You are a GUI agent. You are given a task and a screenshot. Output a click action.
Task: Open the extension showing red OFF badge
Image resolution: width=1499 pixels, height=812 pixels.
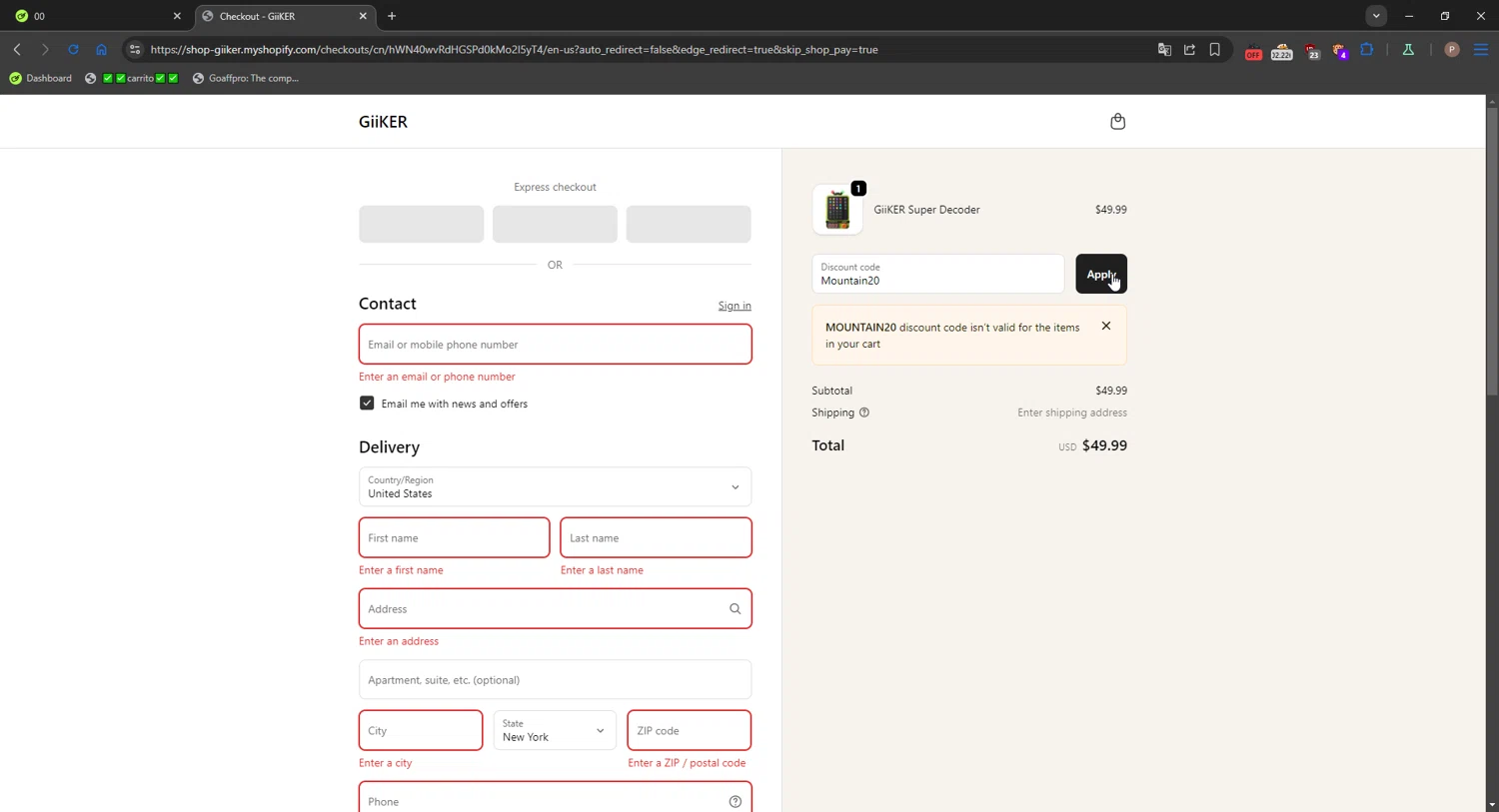1253,51
